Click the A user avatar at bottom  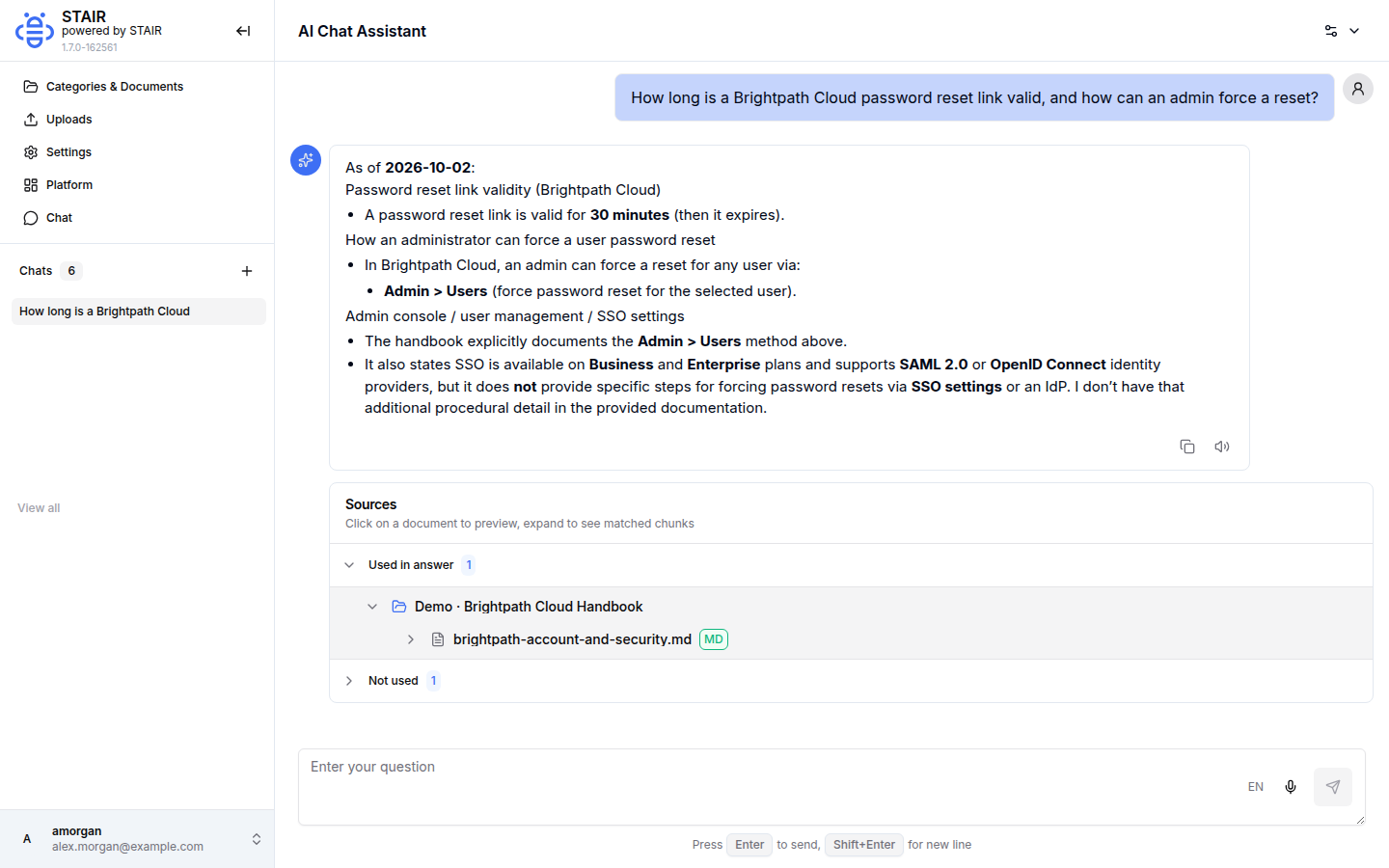click(x=27, y=839)
